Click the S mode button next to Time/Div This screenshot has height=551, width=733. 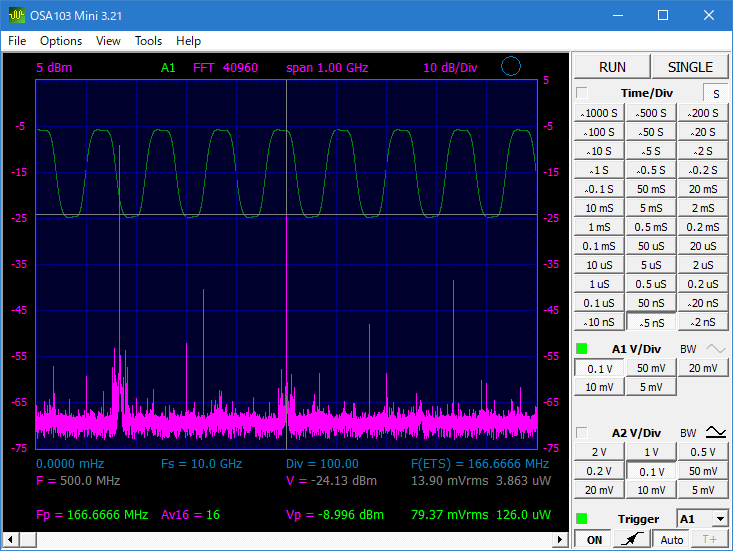point(716,93)
